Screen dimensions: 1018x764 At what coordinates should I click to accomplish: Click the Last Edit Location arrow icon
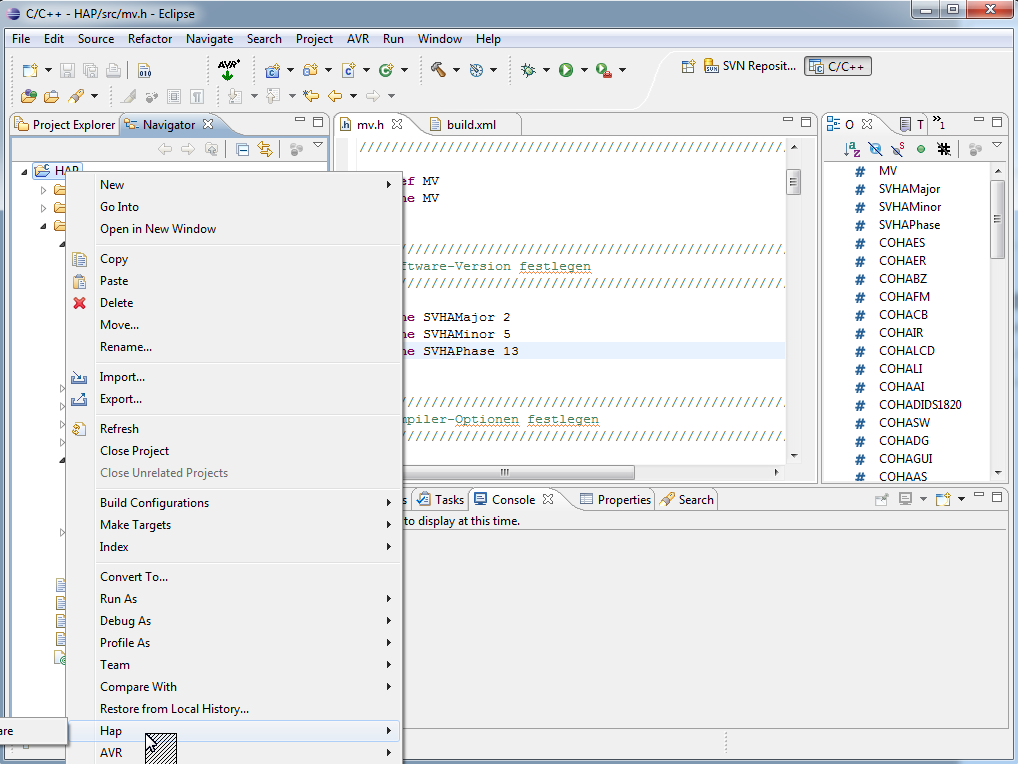point(311,96)
